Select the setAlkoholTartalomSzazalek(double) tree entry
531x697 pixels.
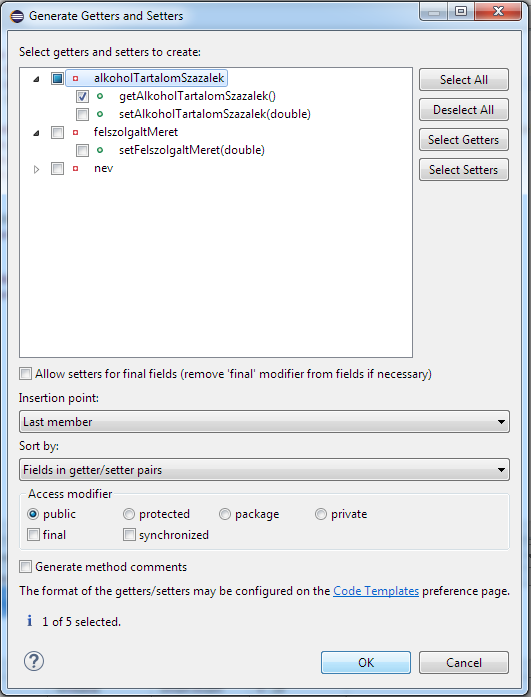click(x=215, y=114)
